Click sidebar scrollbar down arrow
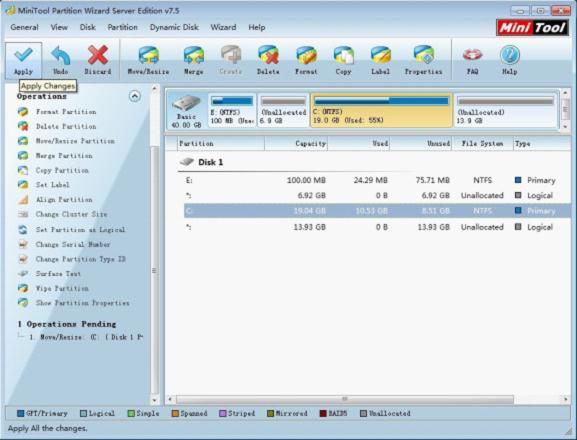The image size is (577, 440). tap(155, 400)
